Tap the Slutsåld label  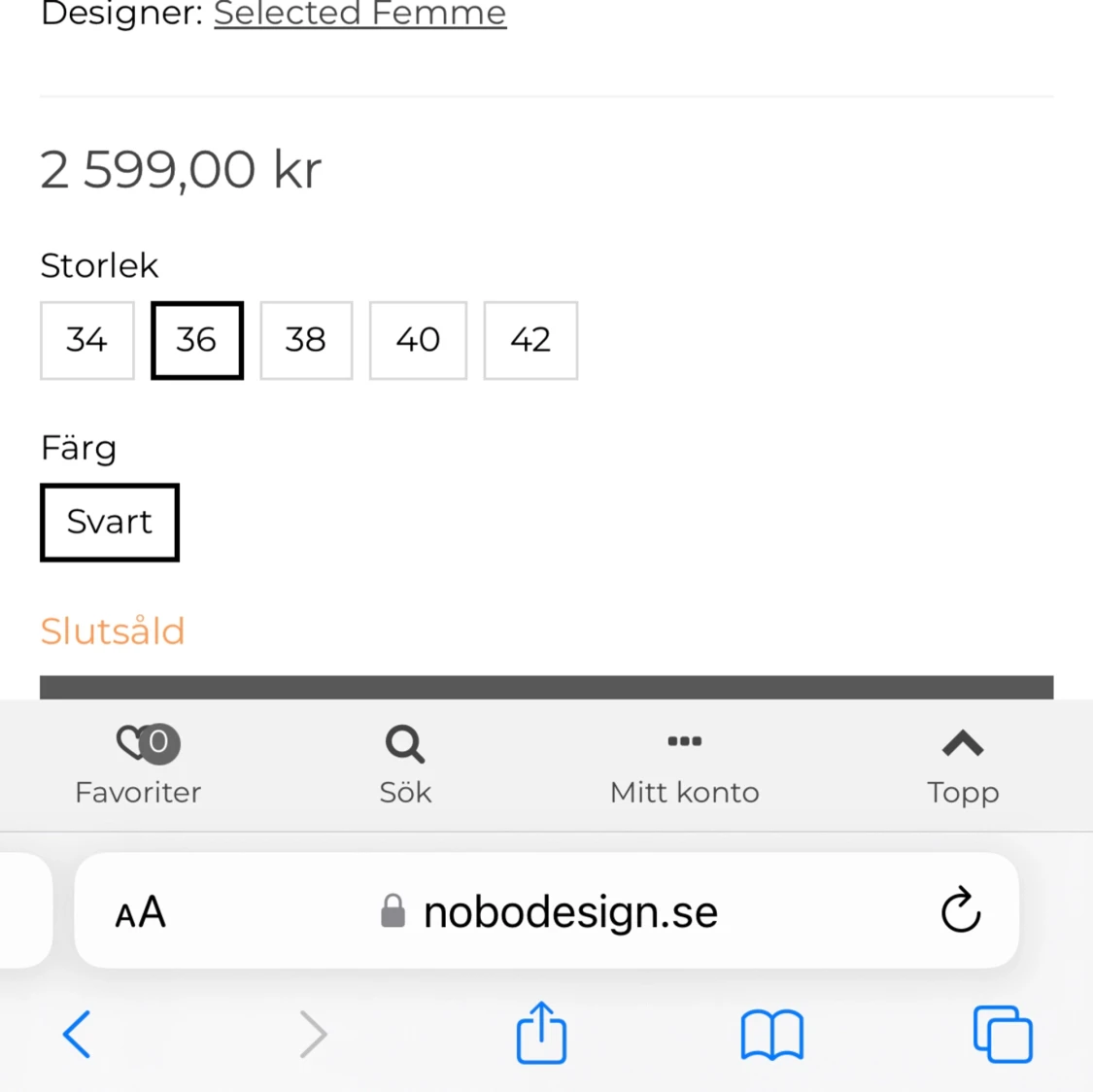(113, 631)
